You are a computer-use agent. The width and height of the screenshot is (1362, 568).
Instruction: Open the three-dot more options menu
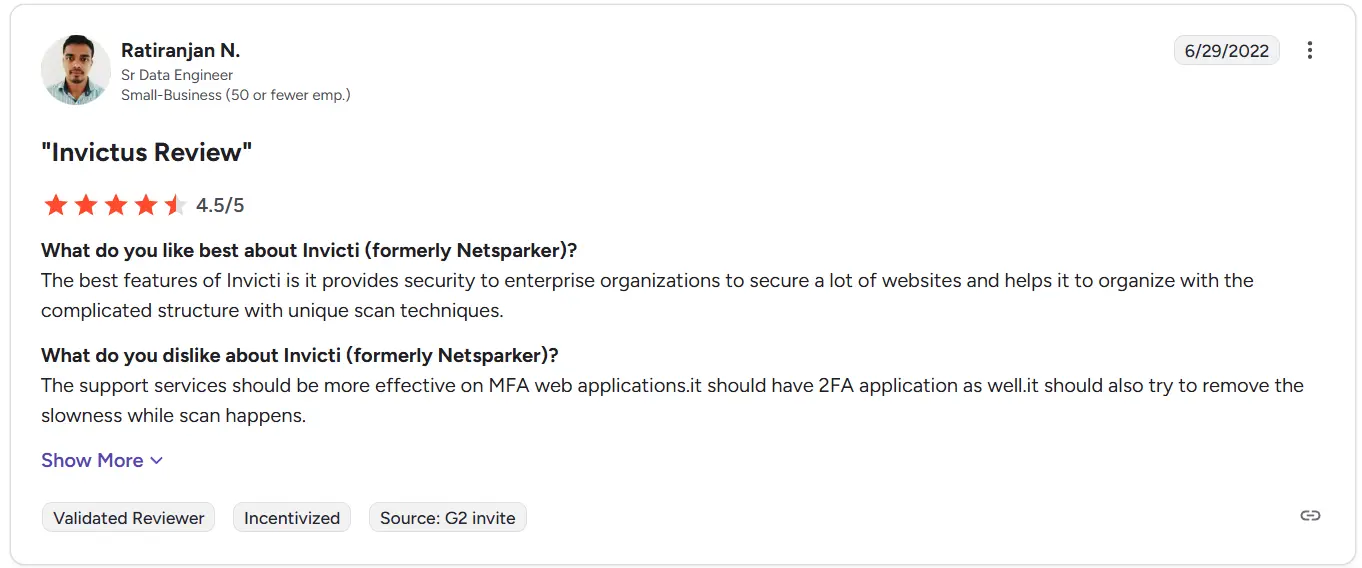[x=1309, y=50]
